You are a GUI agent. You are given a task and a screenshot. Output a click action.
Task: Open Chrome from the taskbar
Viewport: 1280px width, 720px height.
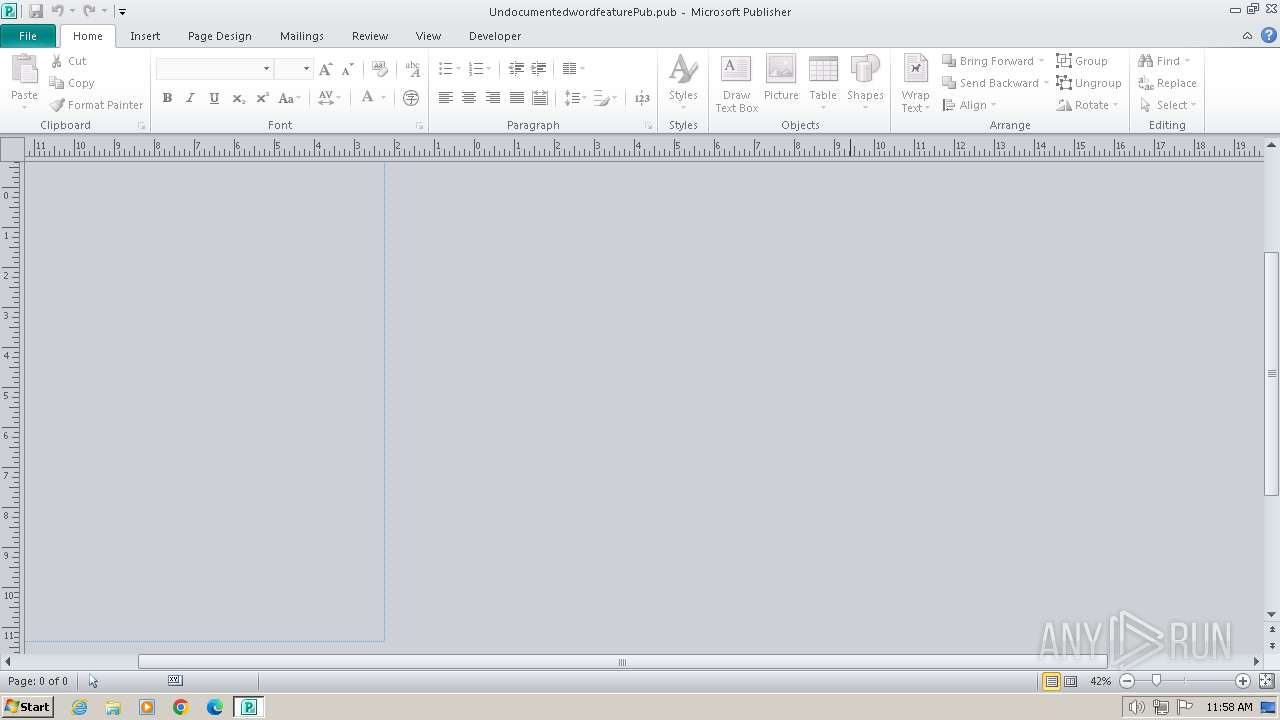point(181,707)
